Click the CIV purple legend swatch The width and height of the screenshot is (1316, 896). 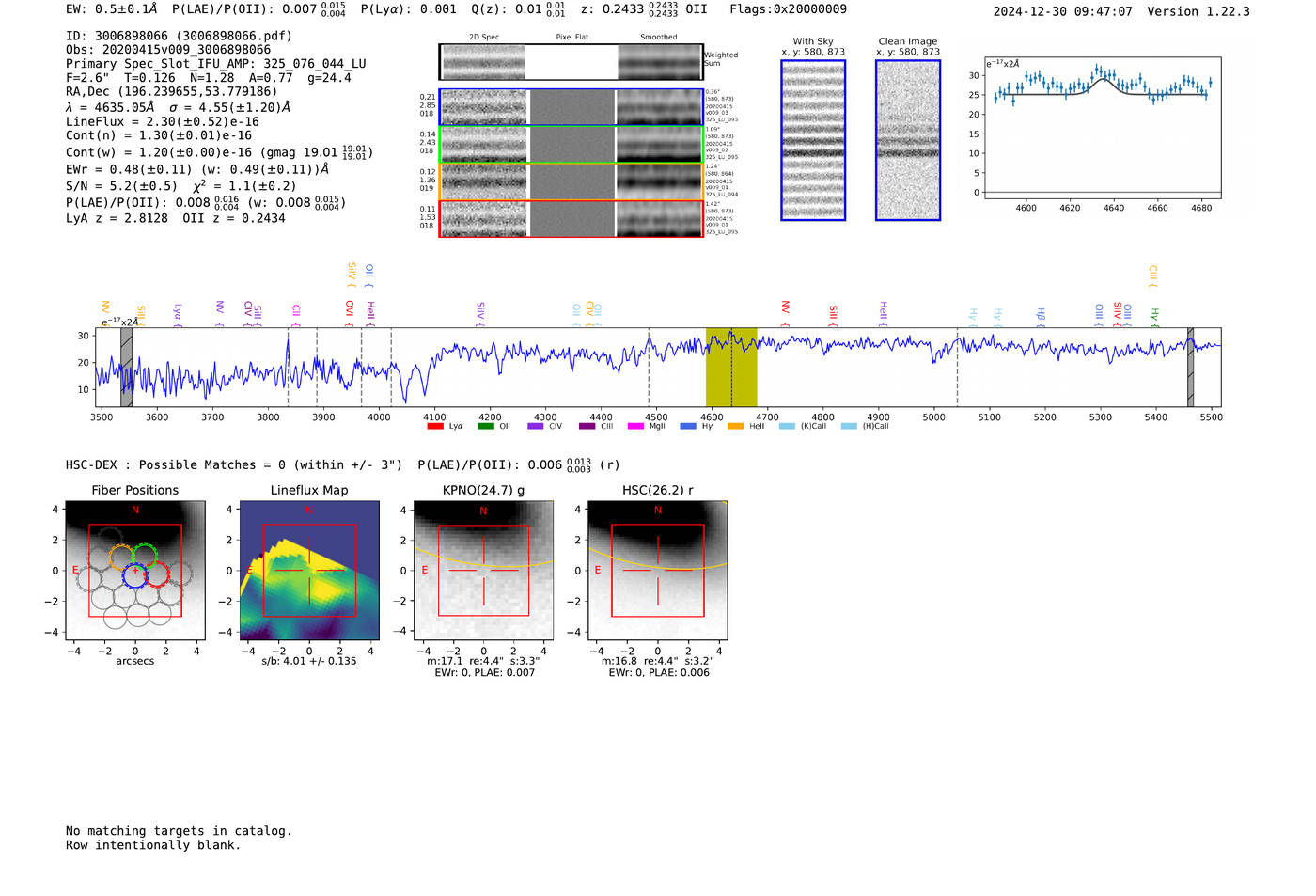536,426
